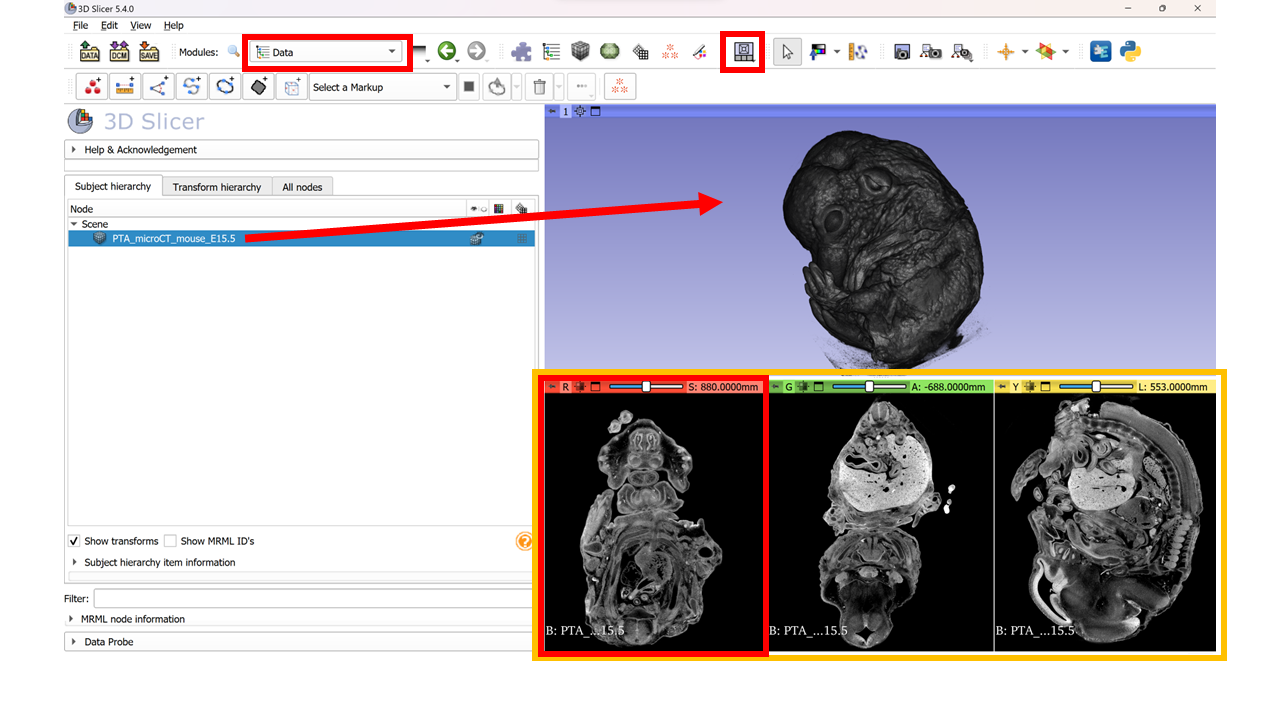Image resolution: width=1280 pixels, height=720 pixels.
Task: Create a new closed curve markup
Action: point(225,87)
